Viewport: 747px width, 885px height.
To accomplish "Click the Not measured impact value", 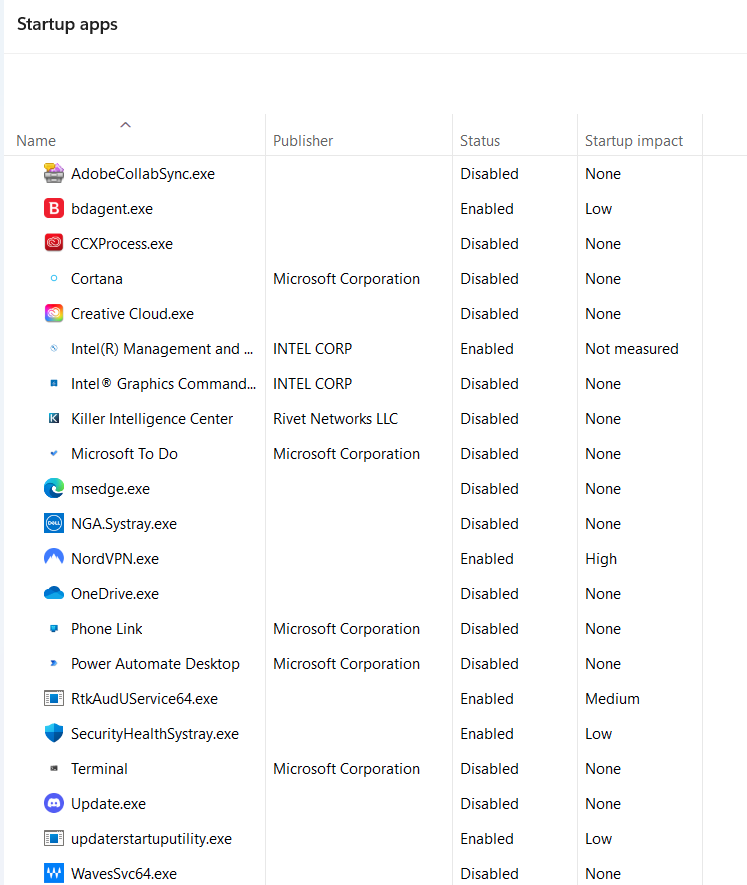I will [631, 349].
